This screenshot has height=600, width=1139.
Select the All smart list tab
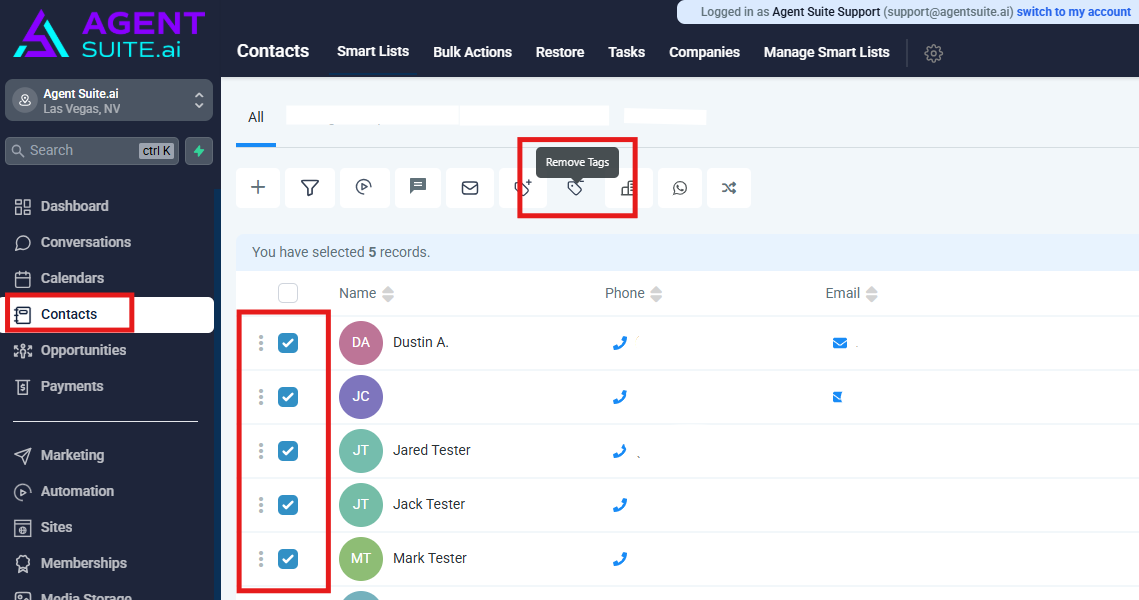(x=256, y=118)
